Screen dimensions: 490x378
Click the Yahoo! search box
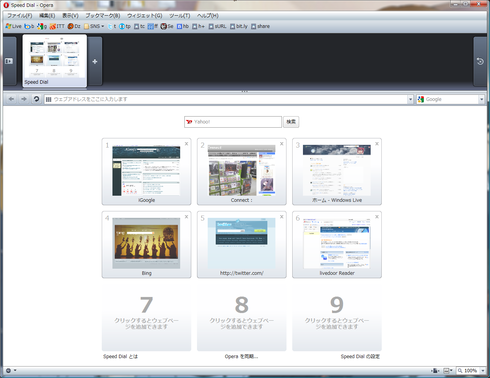coord(233,122)
